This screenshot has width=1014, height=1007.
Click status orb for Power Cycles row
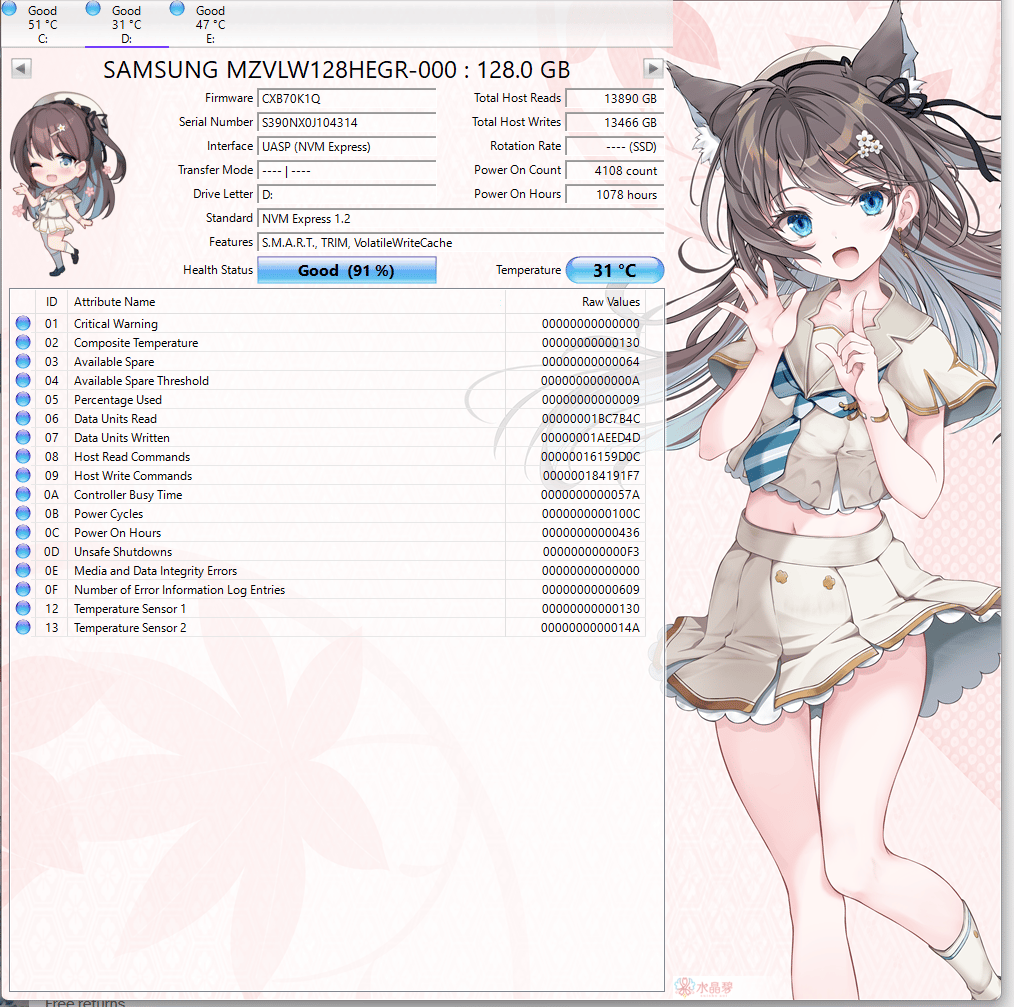pos(23,513)
